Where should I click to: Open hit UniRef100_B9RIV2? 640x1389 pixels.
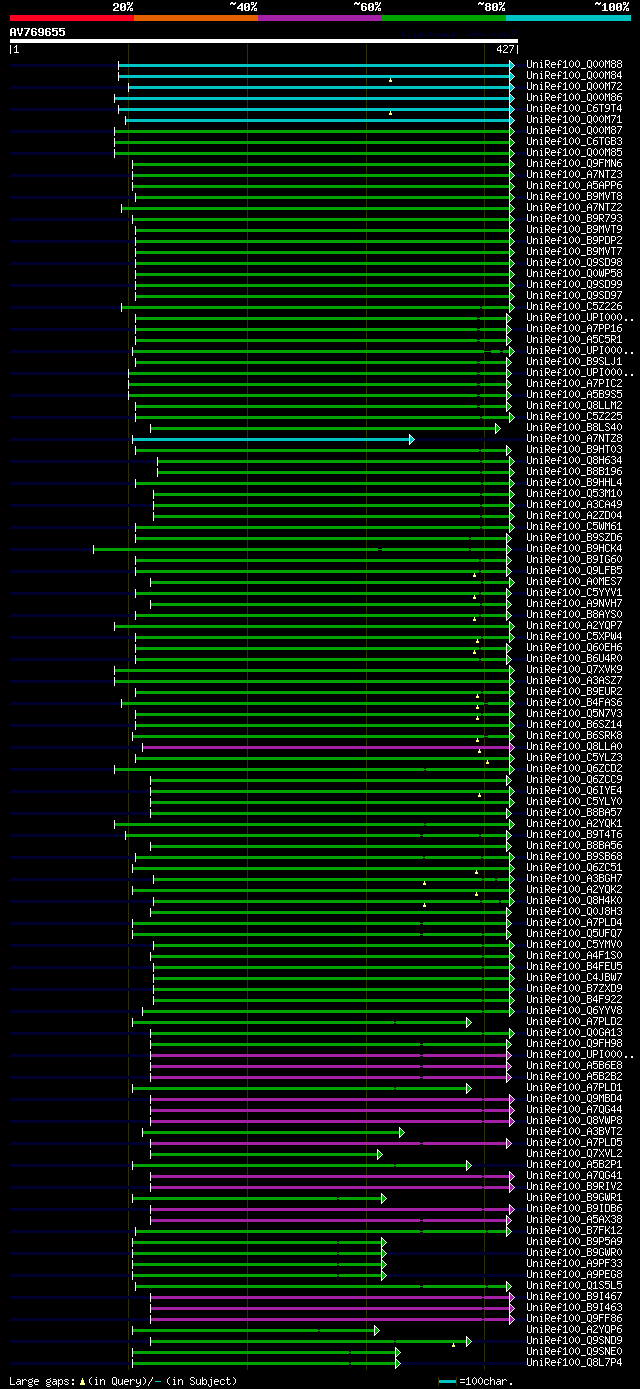click(x=574, y=1187)
